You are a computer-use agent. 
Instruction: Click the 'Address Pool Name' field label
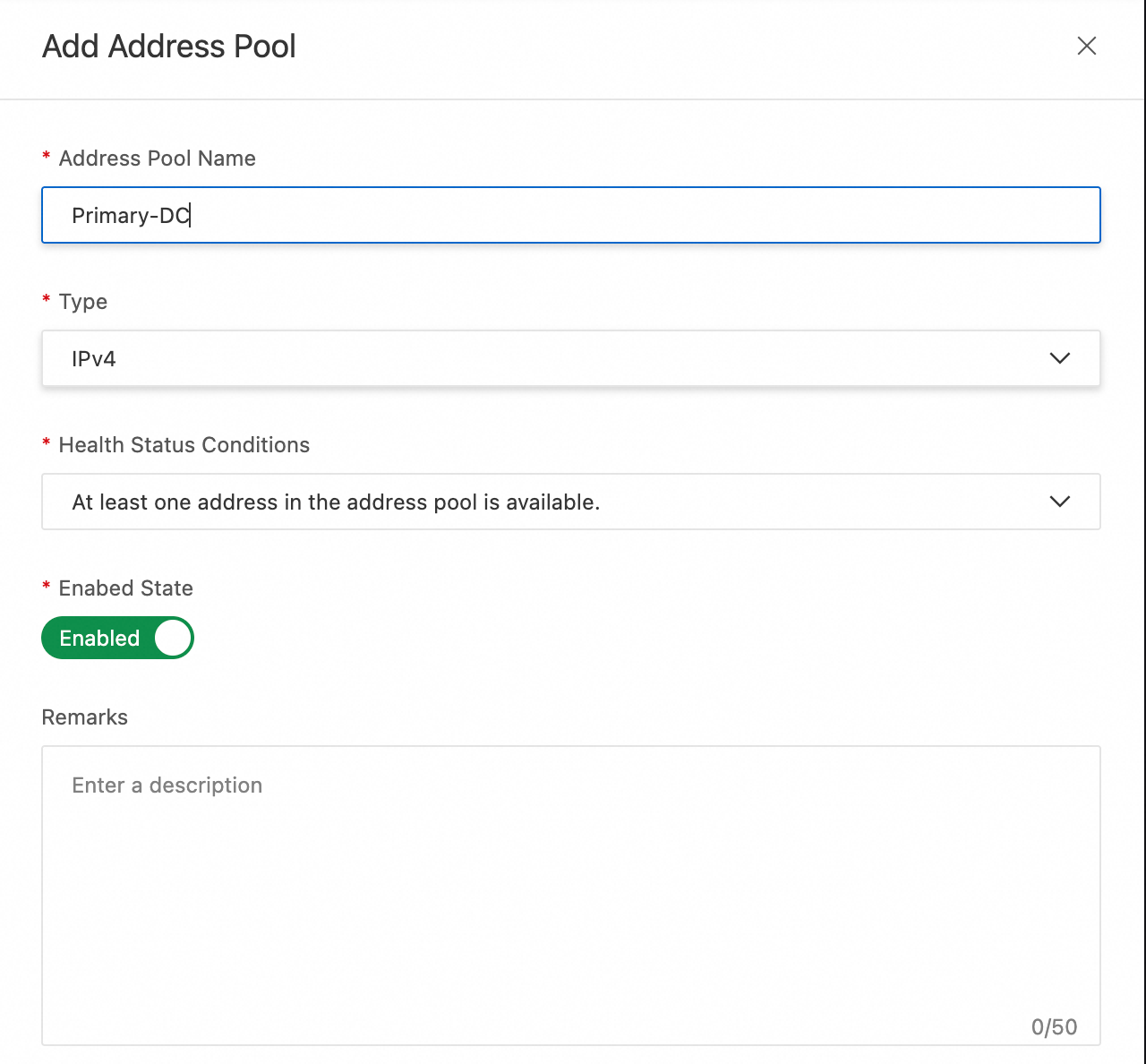click(x=158, y=159)
